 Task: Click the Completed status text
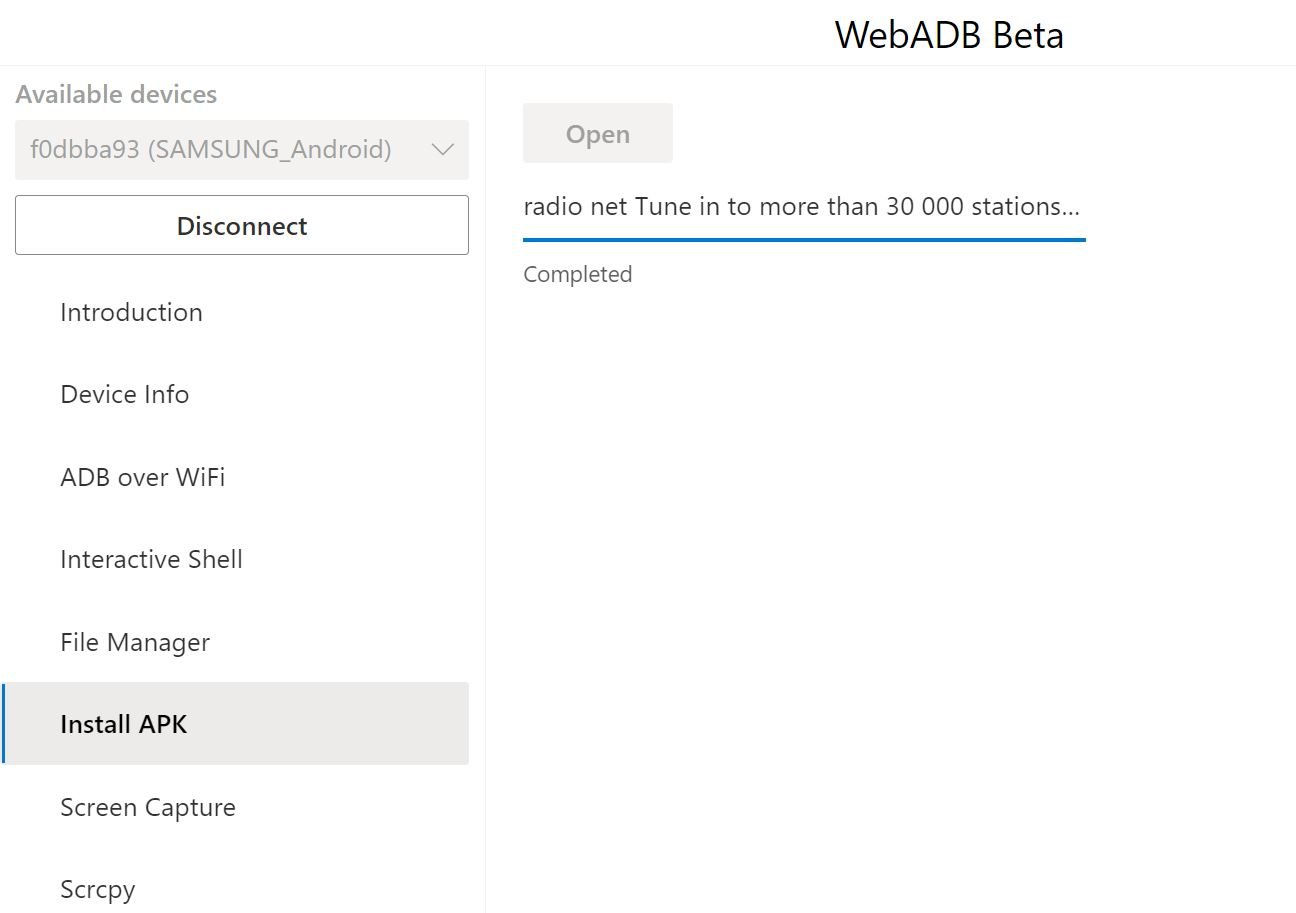(x=577, y=274)
